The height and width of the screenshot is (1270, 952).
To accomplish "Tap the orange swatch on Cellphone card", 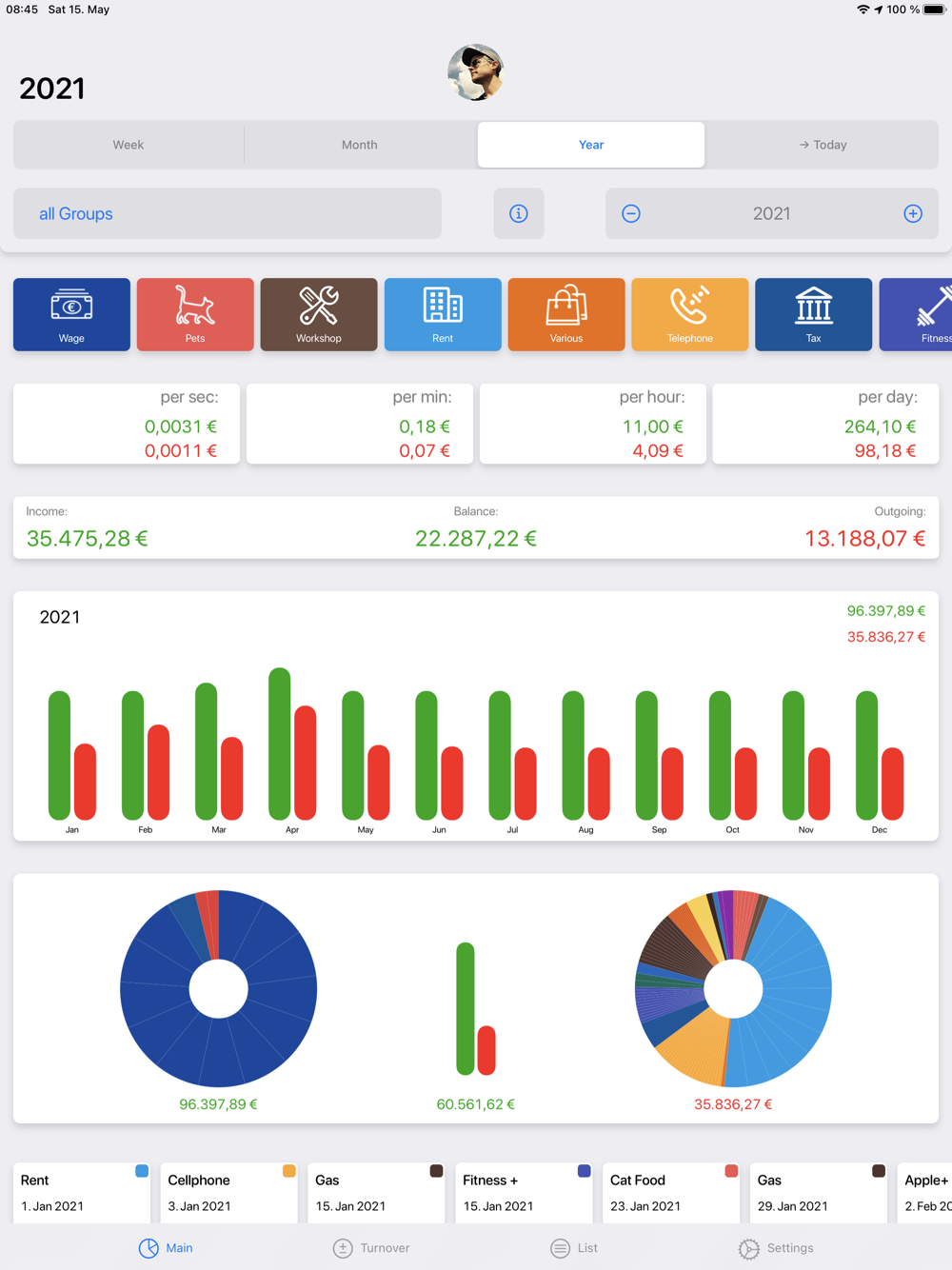I will click(x=289, y=1171).
